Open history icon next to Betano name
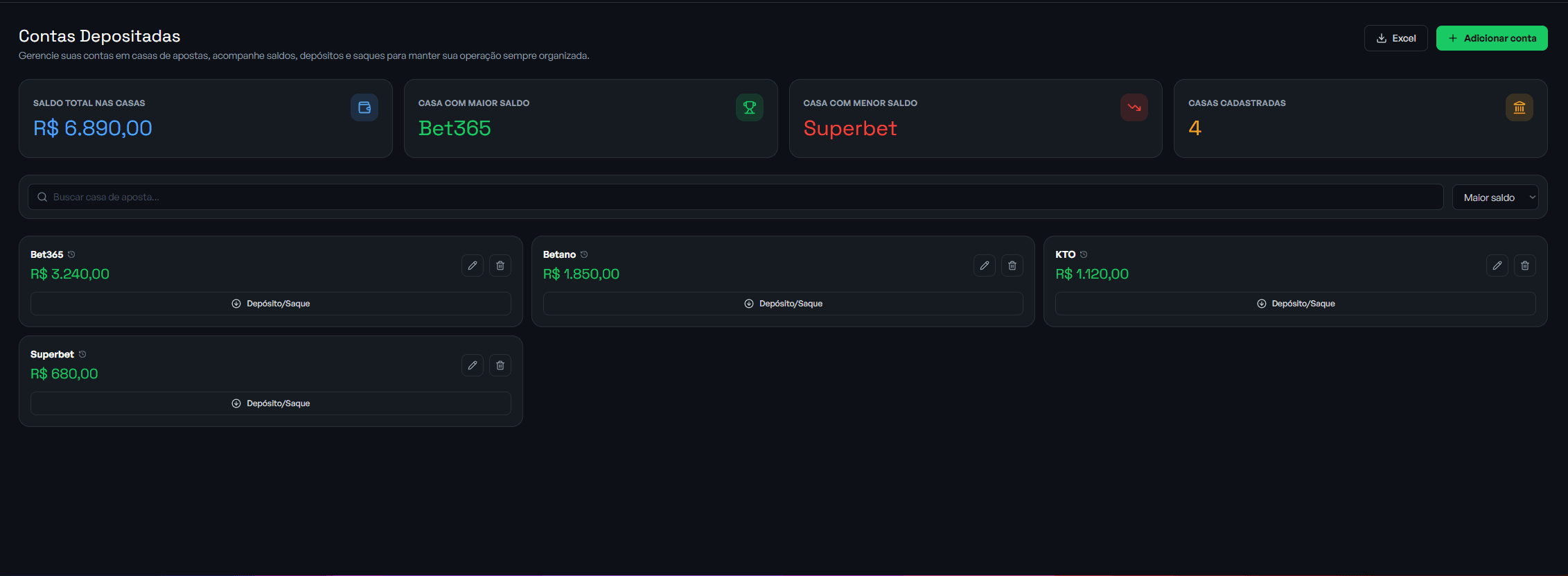 [x=584, y=254]
